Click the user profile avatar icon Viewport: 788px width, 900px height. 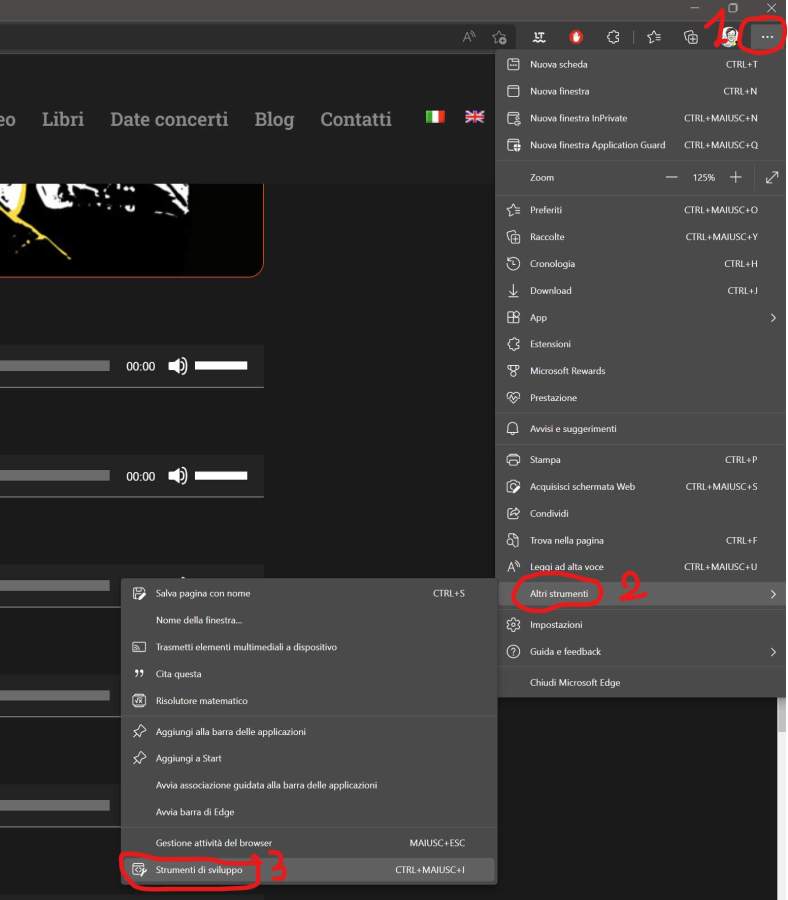click(x=731, y=37)
